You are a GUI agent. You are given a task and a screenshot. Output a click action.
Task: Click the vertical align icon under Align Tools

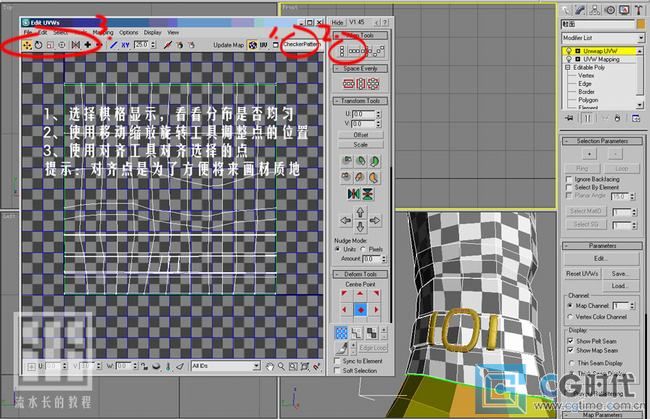pos(342,51)
